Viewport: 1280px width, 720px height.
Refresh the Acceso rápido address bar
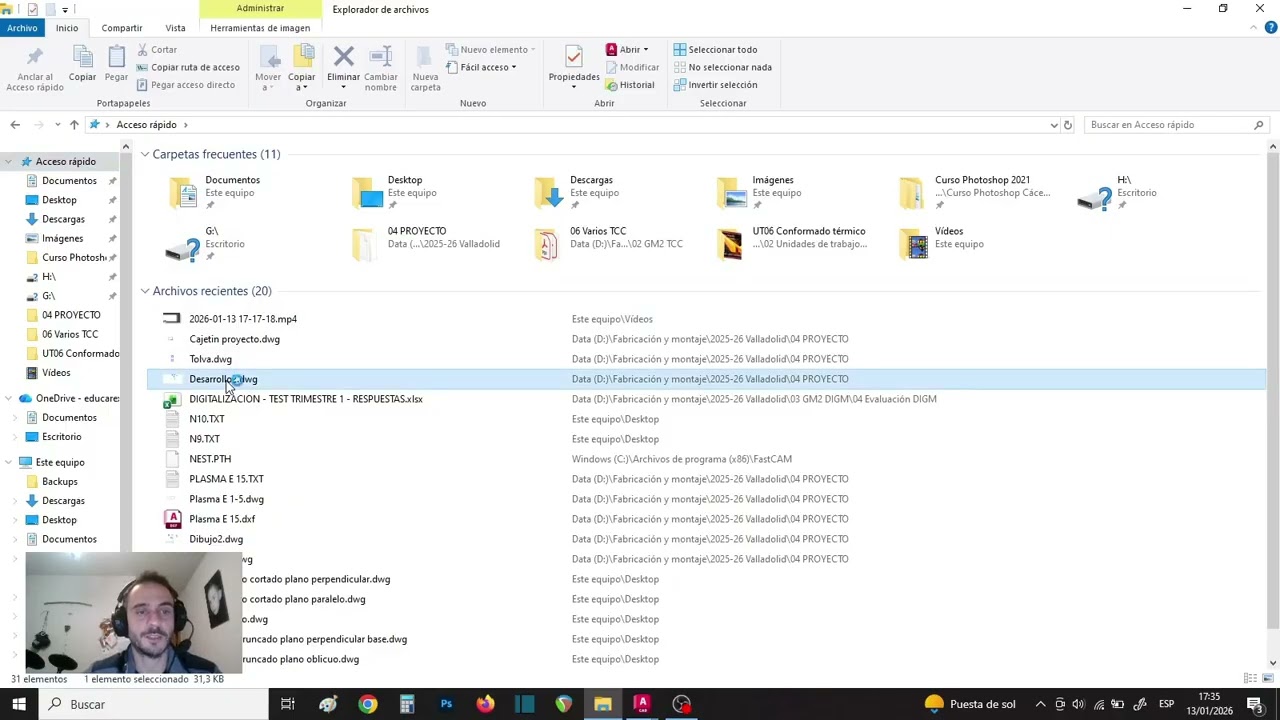pyautogui.click(x=1068, y=125)
